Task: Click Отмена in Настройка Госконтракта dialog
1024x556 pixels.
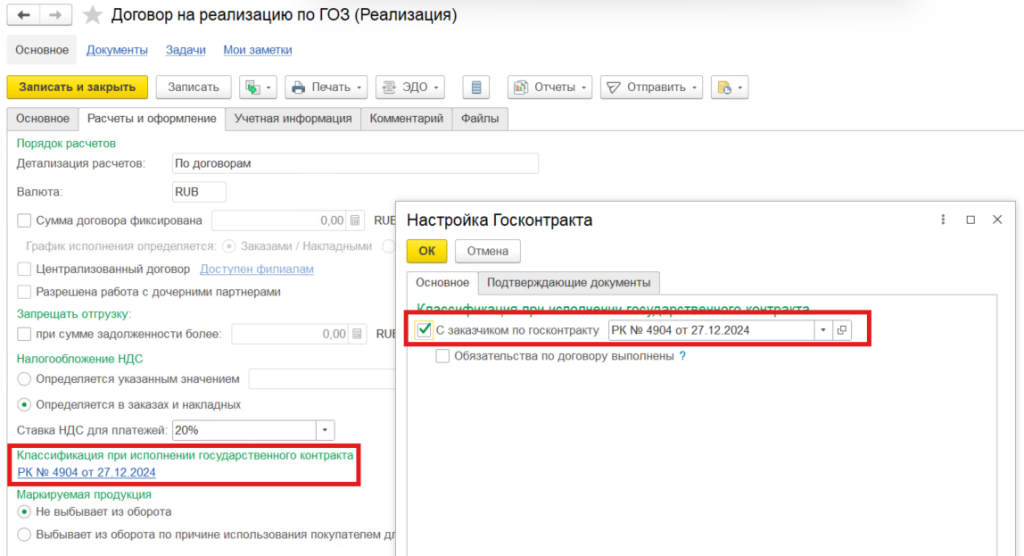Action: pyautogui.click(x=487, y=251)
